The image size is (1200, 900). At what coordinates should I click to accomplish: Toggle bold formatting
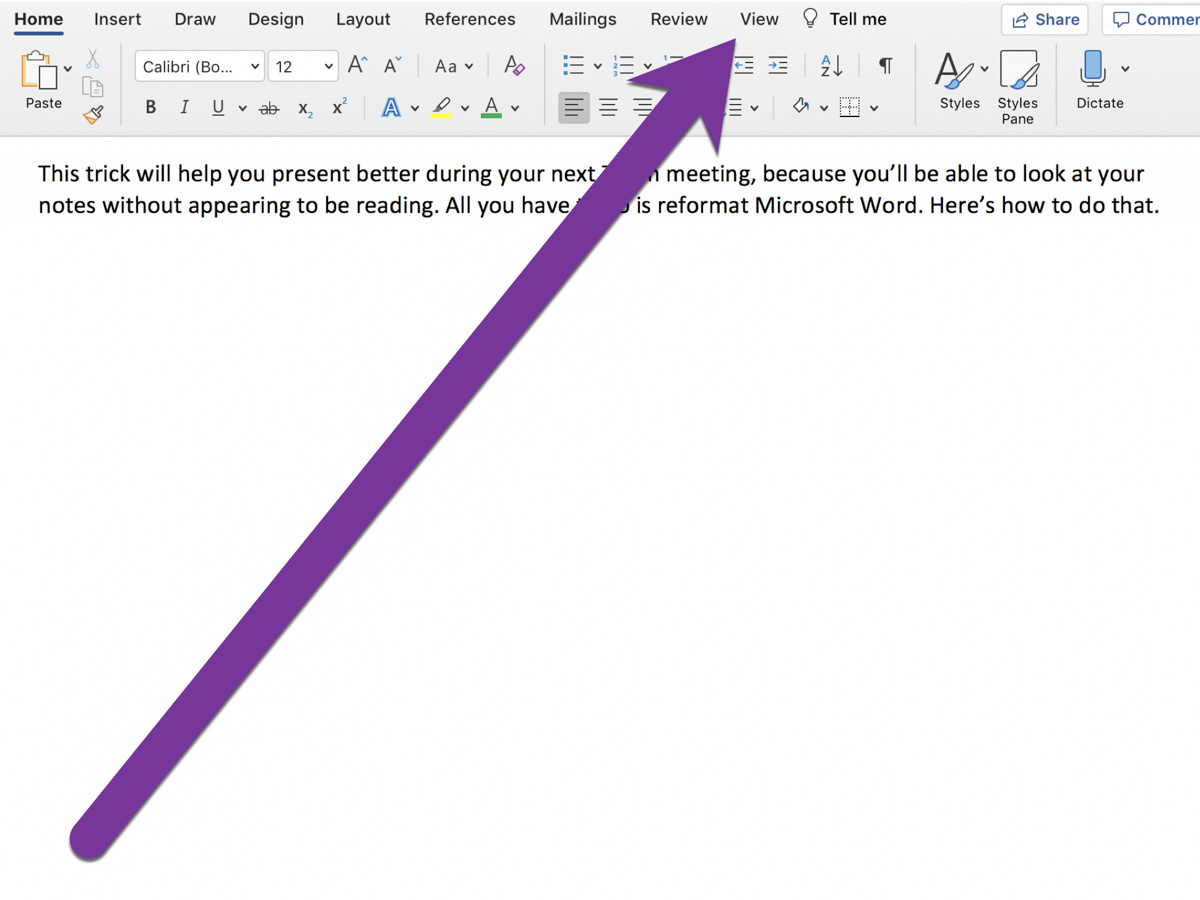coord(150,108)
